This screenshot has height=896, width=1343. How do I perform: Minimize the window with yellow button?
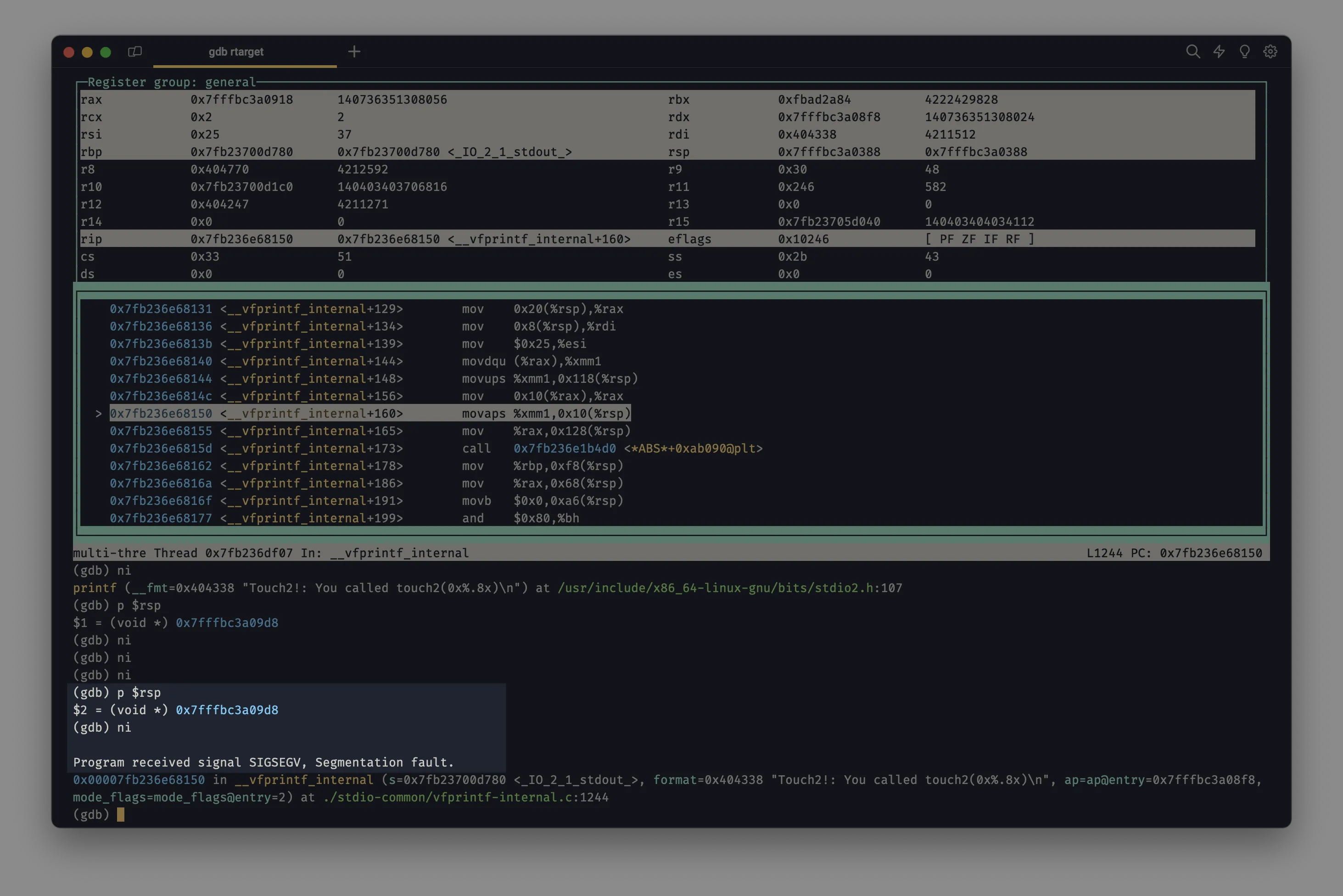[87, 52]
